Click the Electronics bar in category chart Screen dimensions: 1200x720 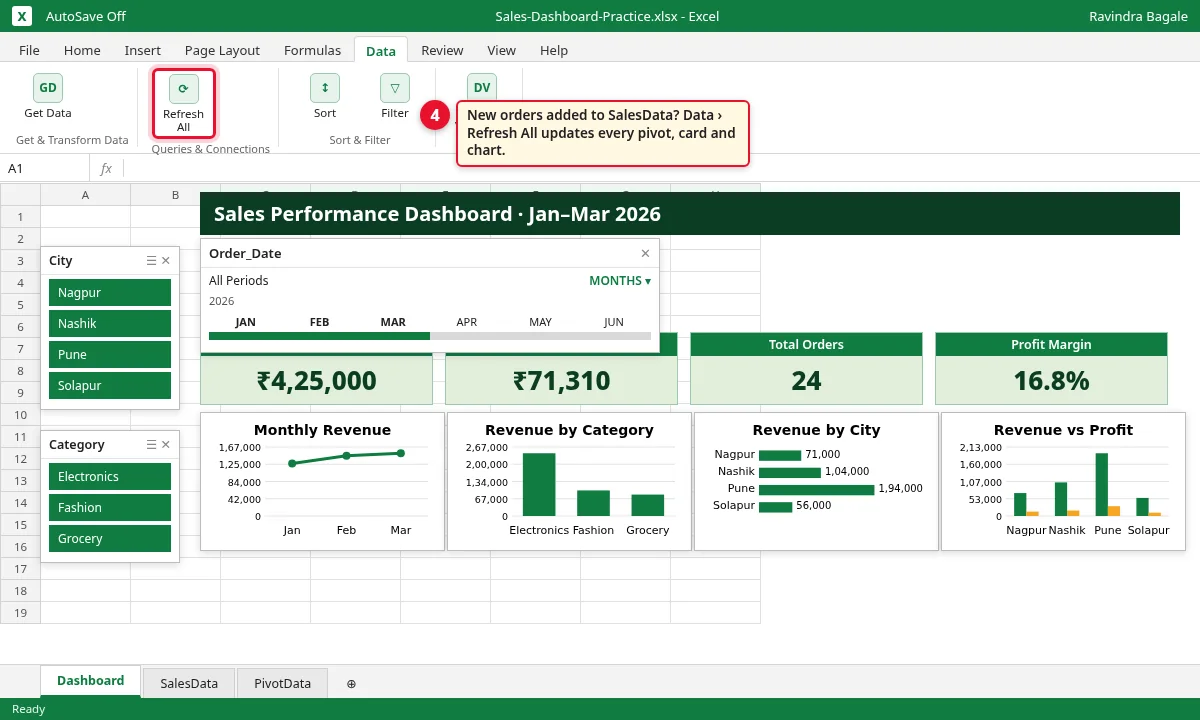click(x=539, y=484)
